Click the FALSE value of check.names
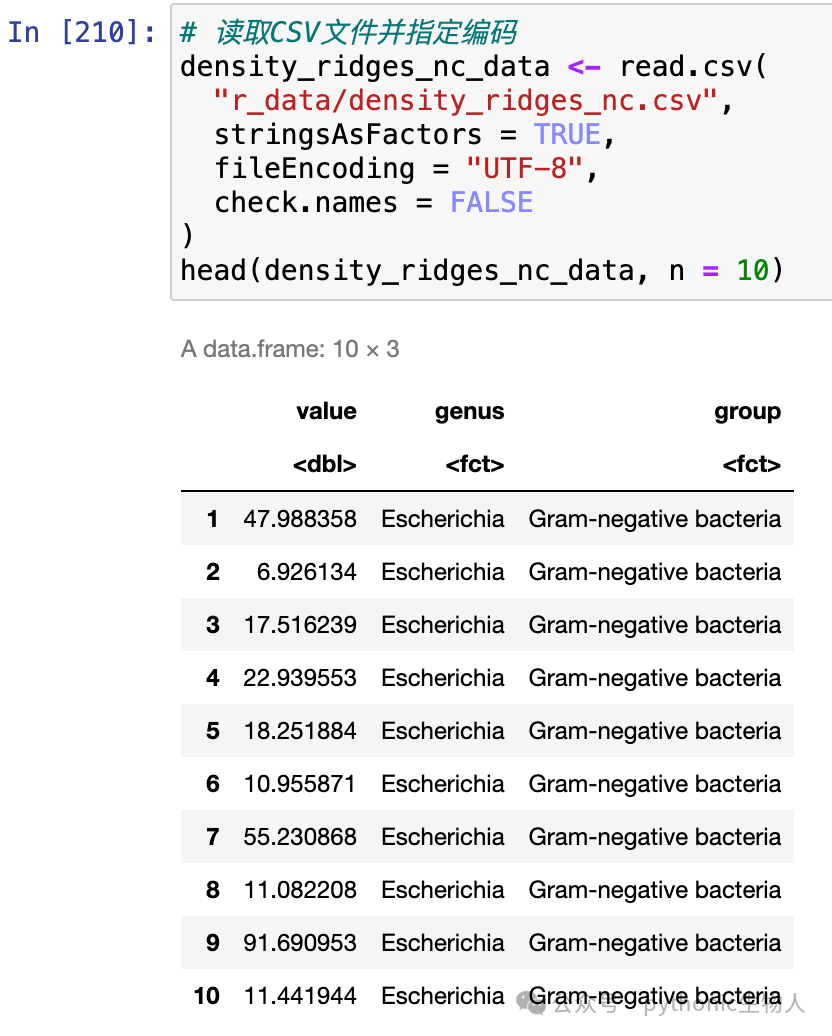 click(491, 202)
